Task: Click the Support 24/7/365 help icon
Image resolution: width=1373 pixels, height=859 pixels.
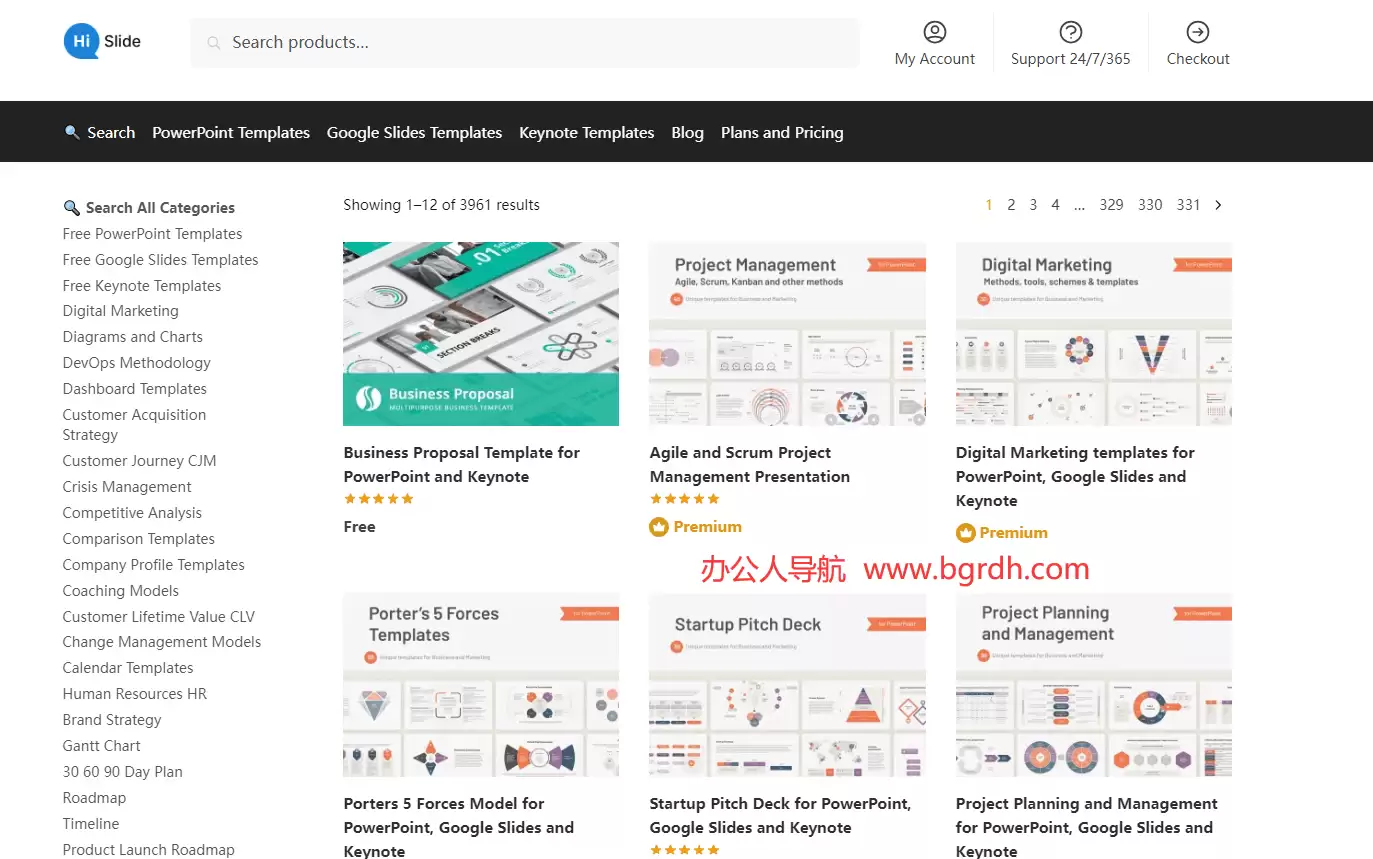Action: [x=1070, y=32]
